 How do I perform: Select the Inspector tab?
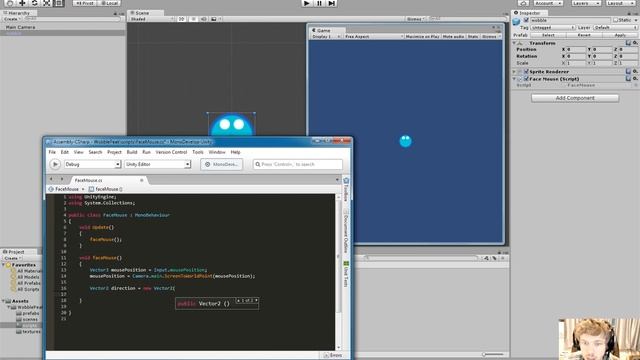tap(529, 13)
